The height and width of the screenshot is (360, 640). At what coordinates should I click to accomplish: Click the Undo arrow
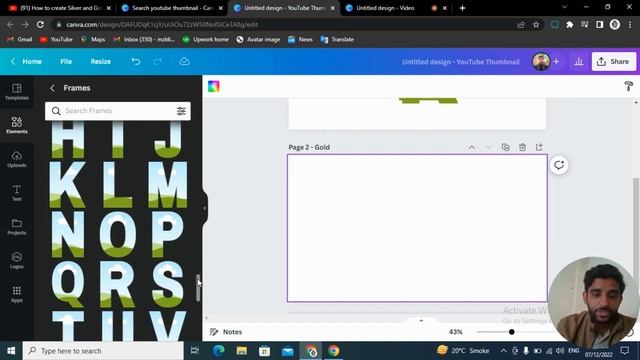click(x=136, y=62)
